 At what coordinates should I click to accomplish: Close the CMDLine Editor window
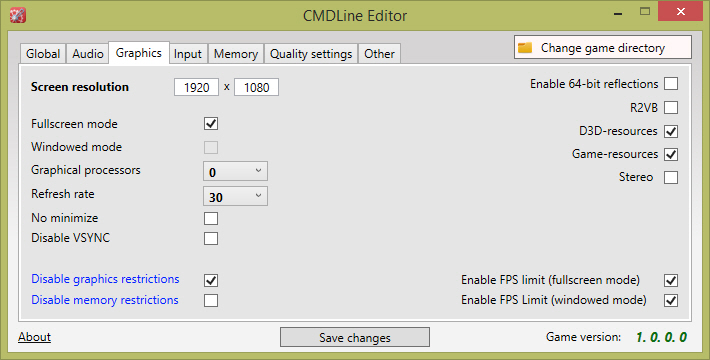[681, 11]
